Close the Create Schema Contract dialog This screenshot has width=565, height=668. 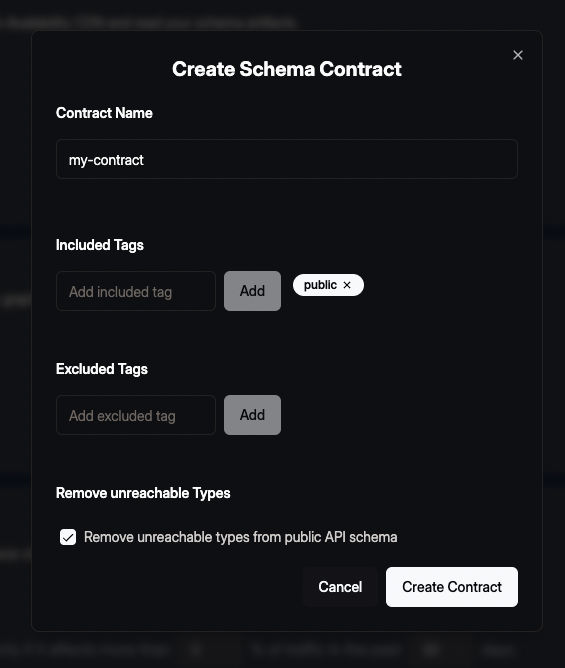(x=518, y=55)
